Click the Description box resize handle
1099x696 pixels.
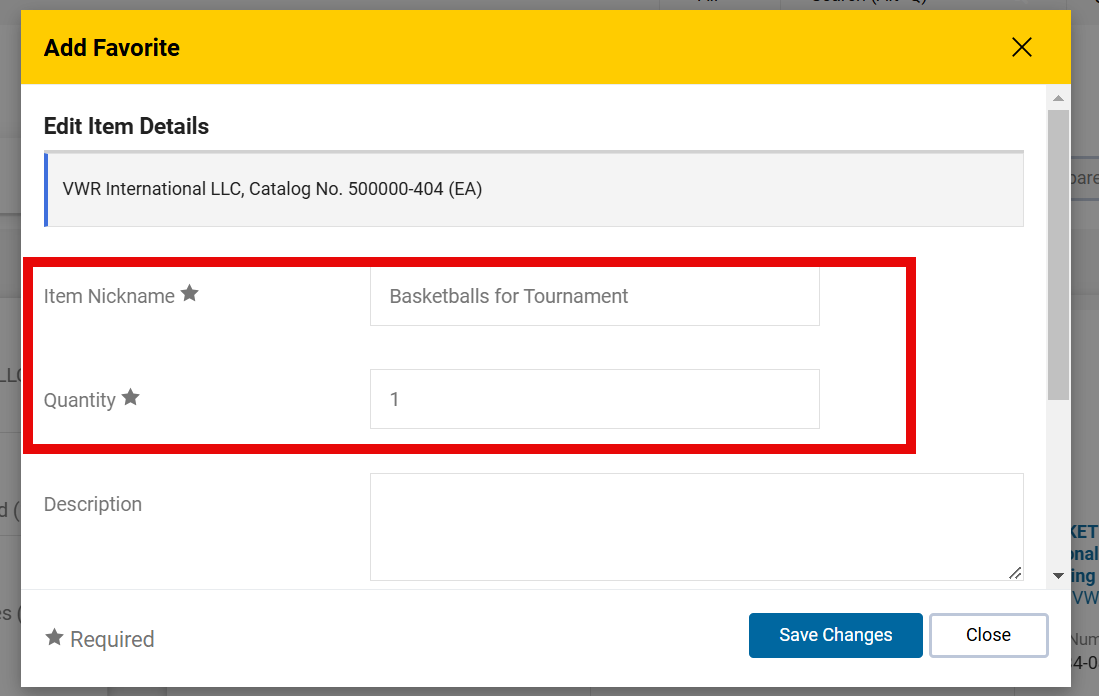[x=1014, y=572]
